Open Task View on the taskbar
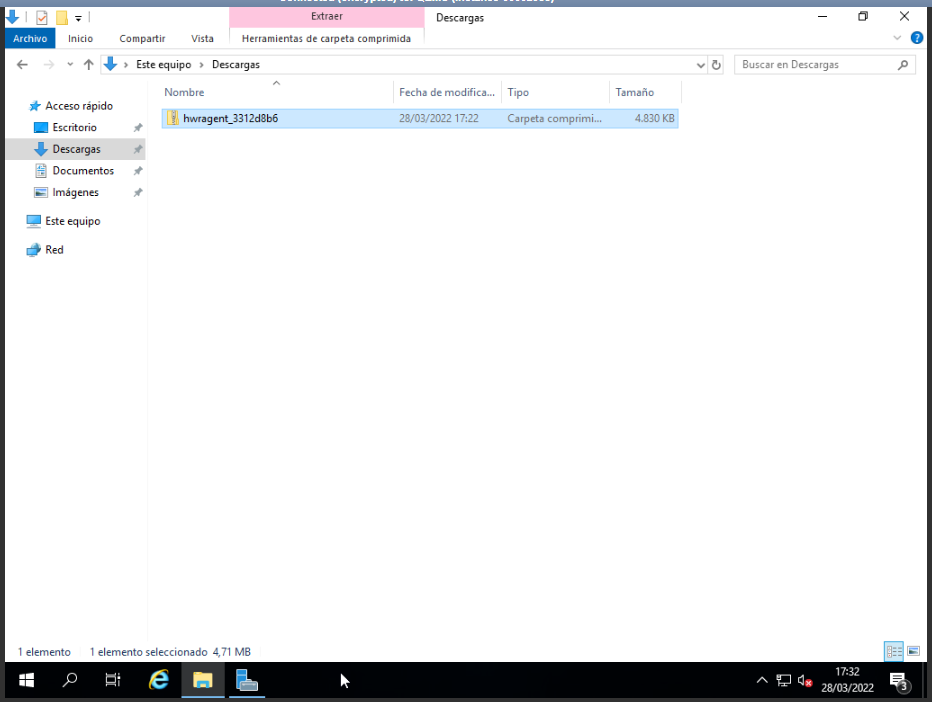The width and height of the screenshot is (932, 702). tap(113, 680)
